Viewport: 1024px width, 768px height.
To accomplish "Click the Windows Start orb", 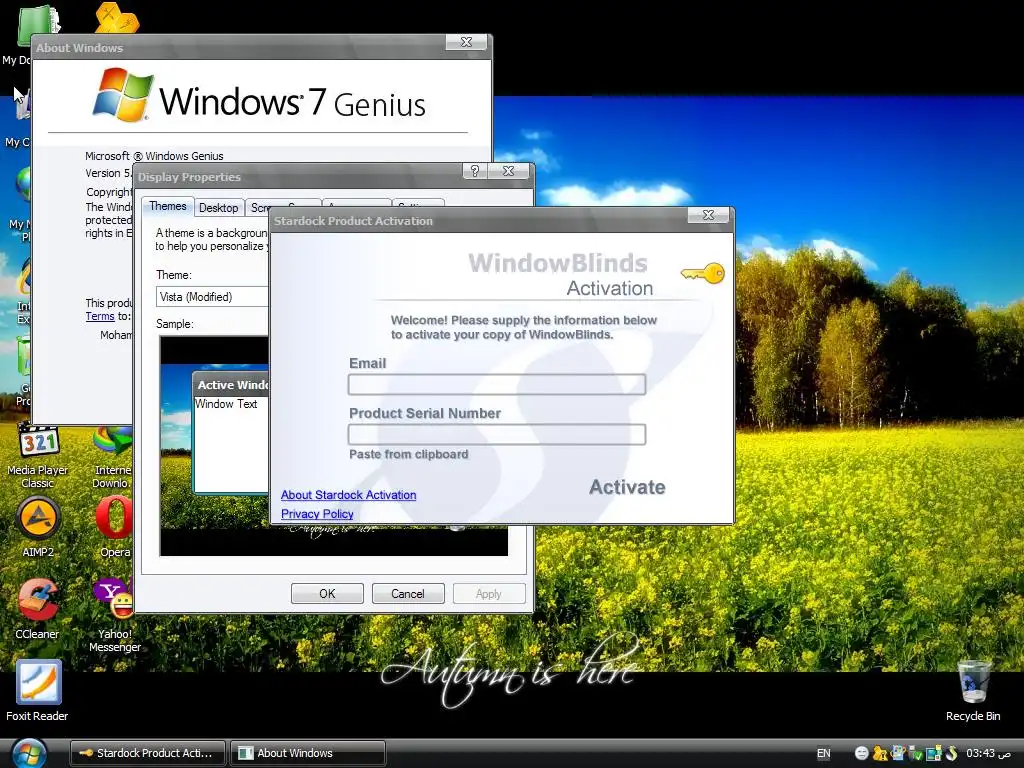I will point(29,753).
